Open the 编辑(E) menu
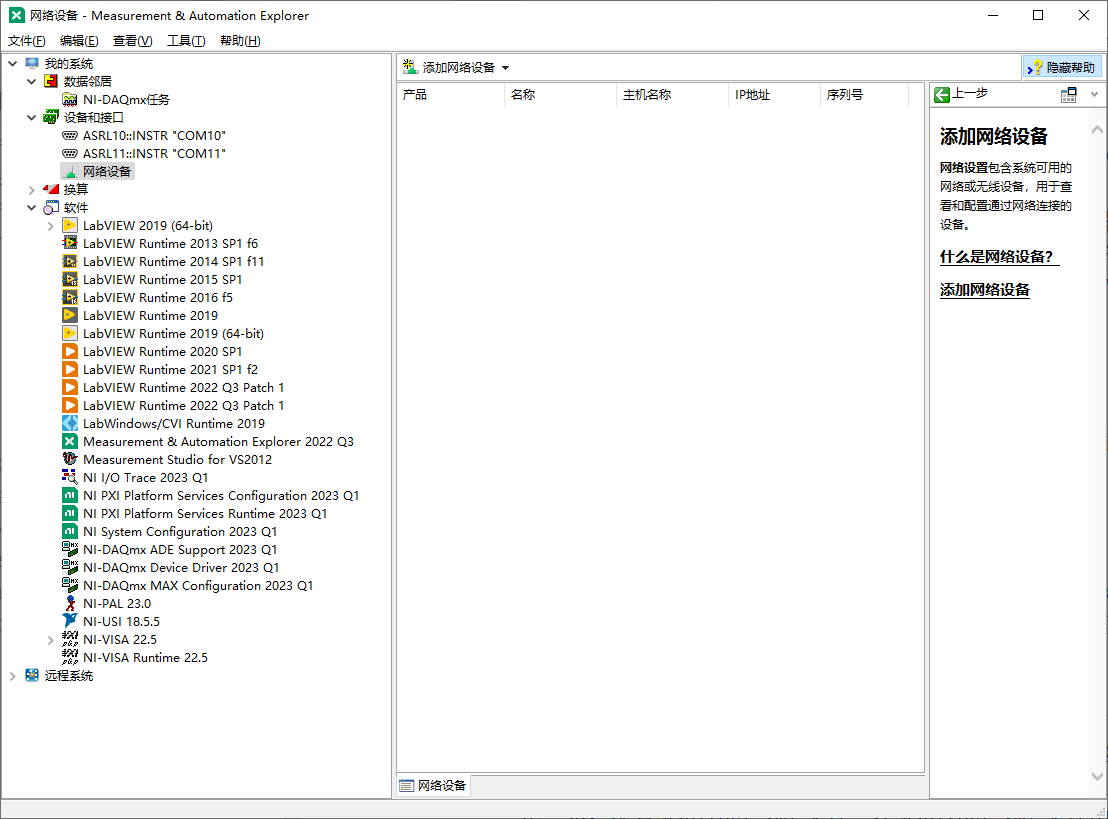1108x819 pixels. coord(79,41)
